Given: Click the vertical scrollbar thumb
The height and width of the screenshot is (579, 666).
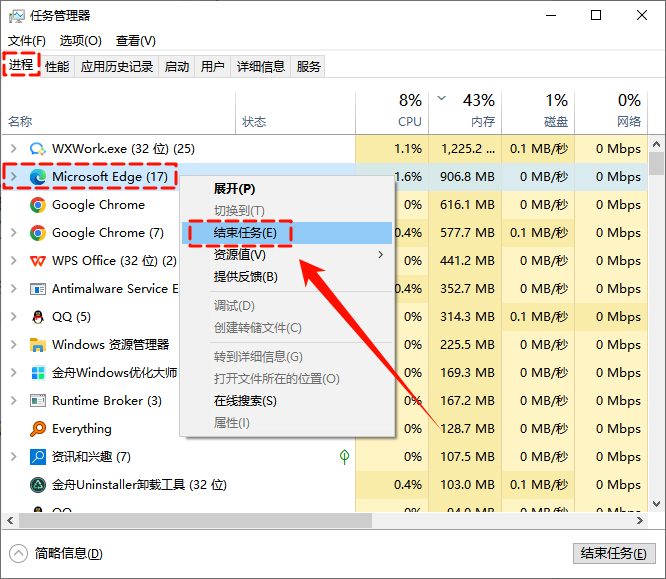Looking at the screenshot, I should pos(657,164).
